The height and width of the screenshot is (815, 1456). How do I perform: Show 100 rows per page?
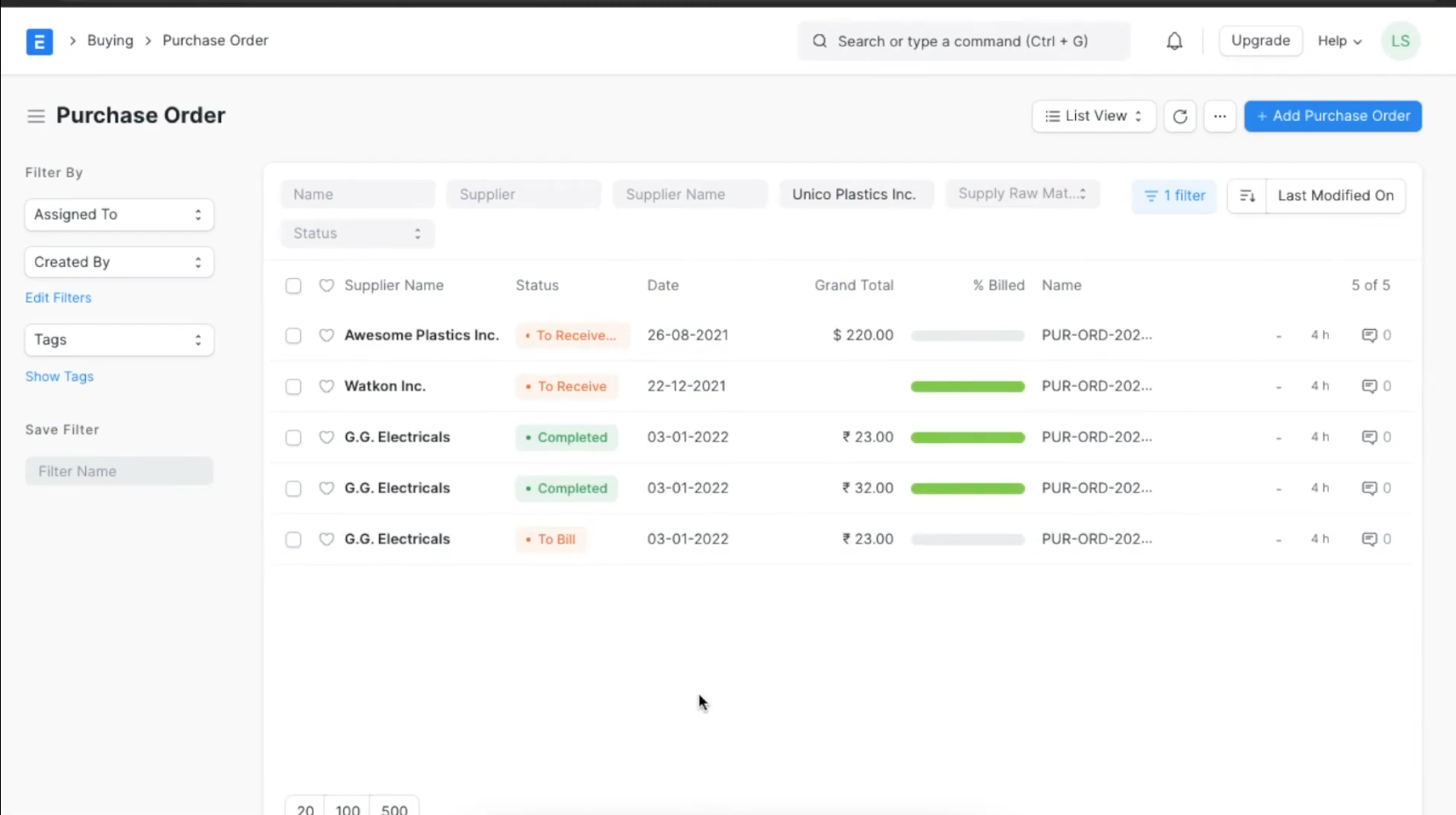point(348,808)
